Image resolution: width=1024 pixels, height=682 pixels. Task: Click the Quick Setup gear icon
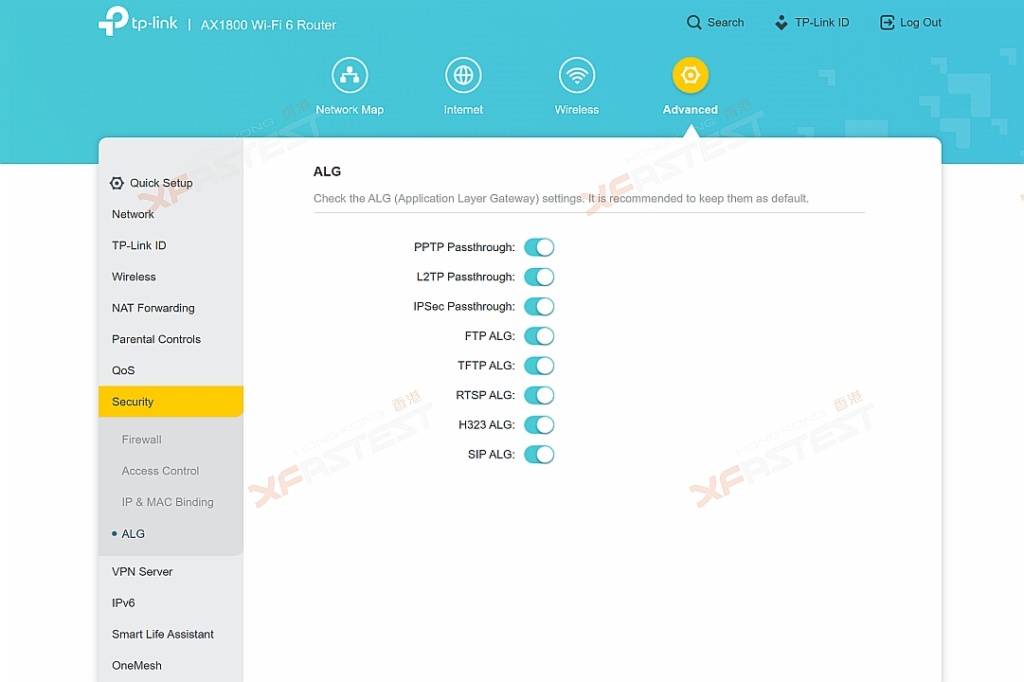(117, 183)
